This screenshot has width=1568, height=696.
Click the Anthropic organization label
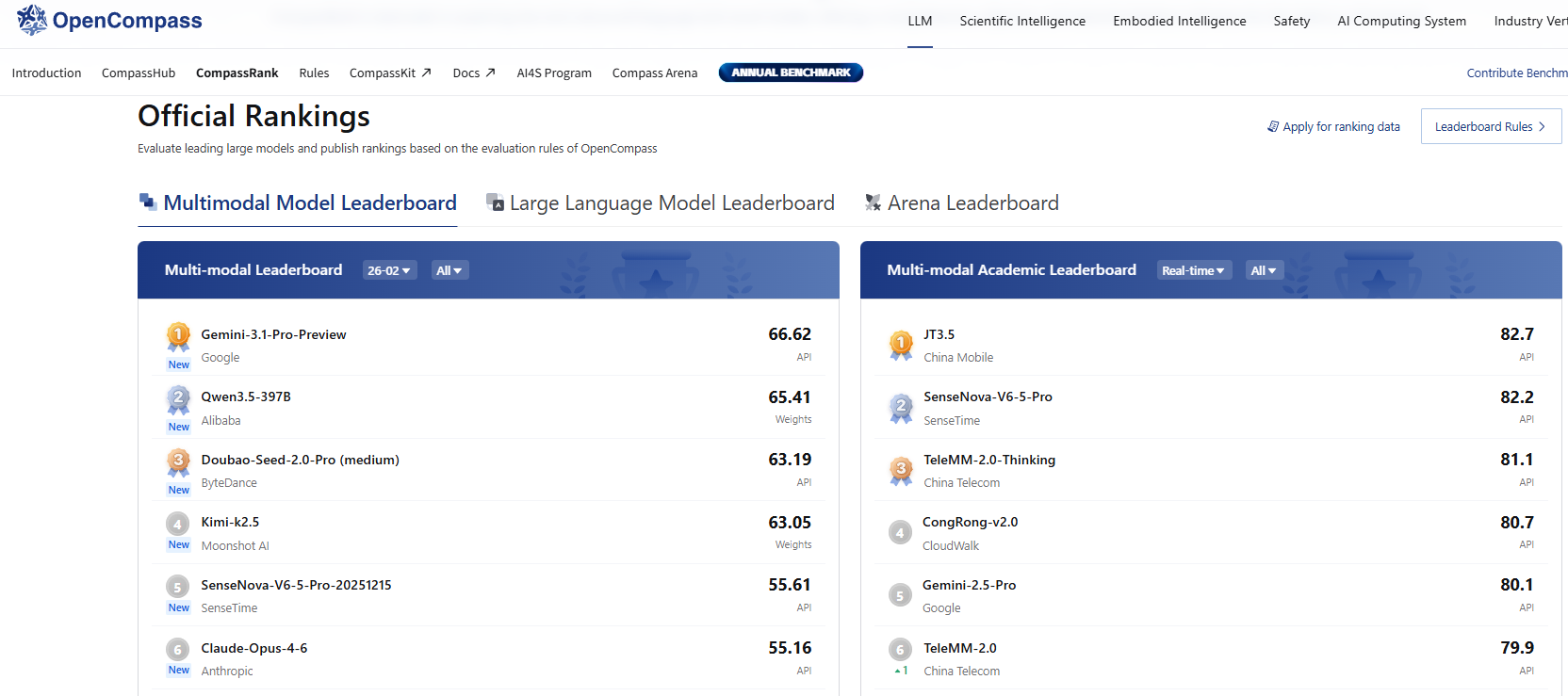(227, 671)
